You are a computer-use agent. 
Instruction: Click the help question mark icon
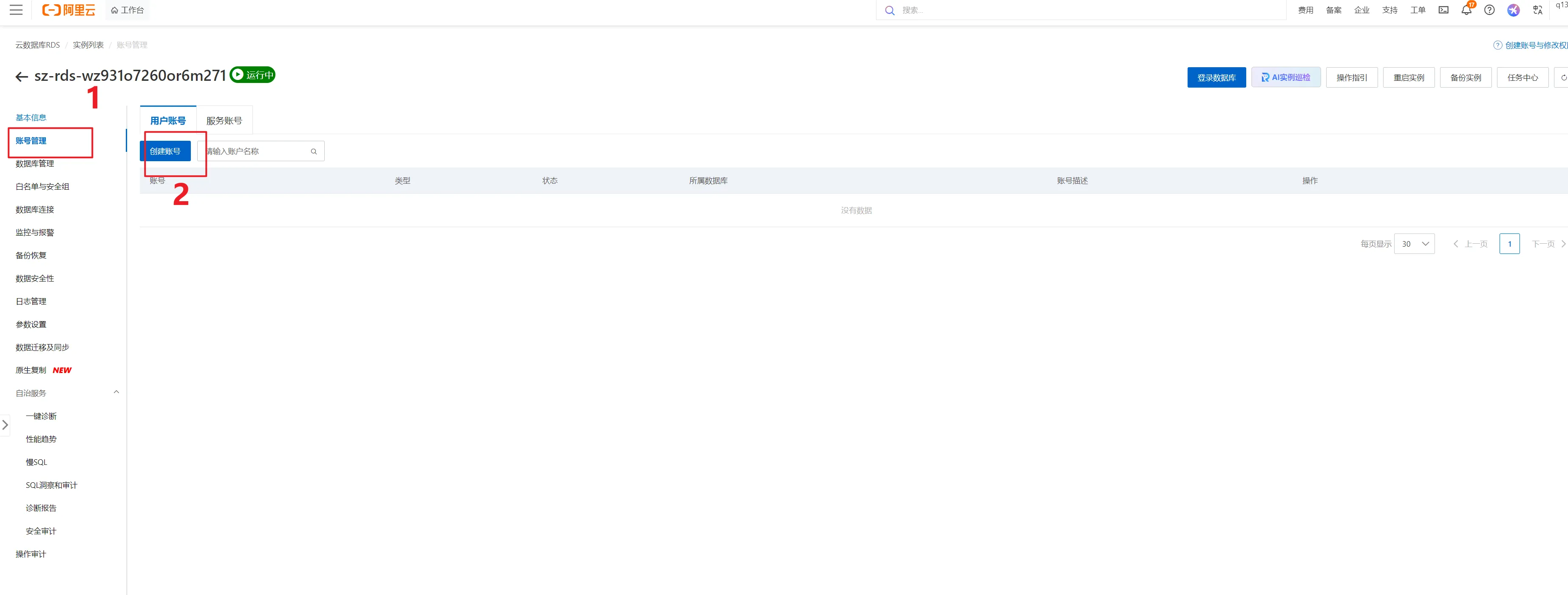point(1489,10)
